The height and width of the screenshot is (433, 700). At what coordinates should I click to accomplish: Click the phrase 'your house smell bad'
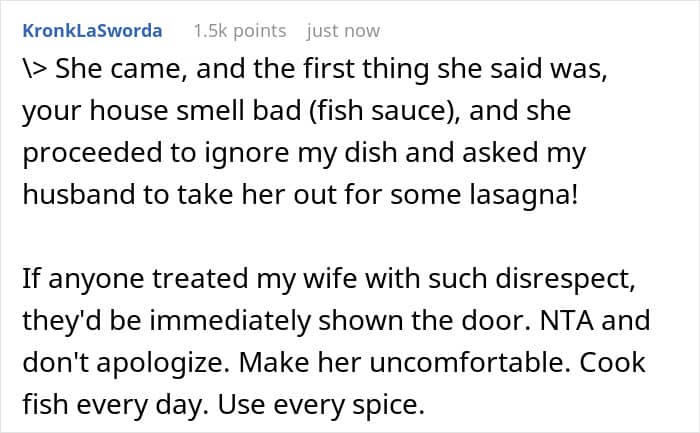(x=162, y=111)
